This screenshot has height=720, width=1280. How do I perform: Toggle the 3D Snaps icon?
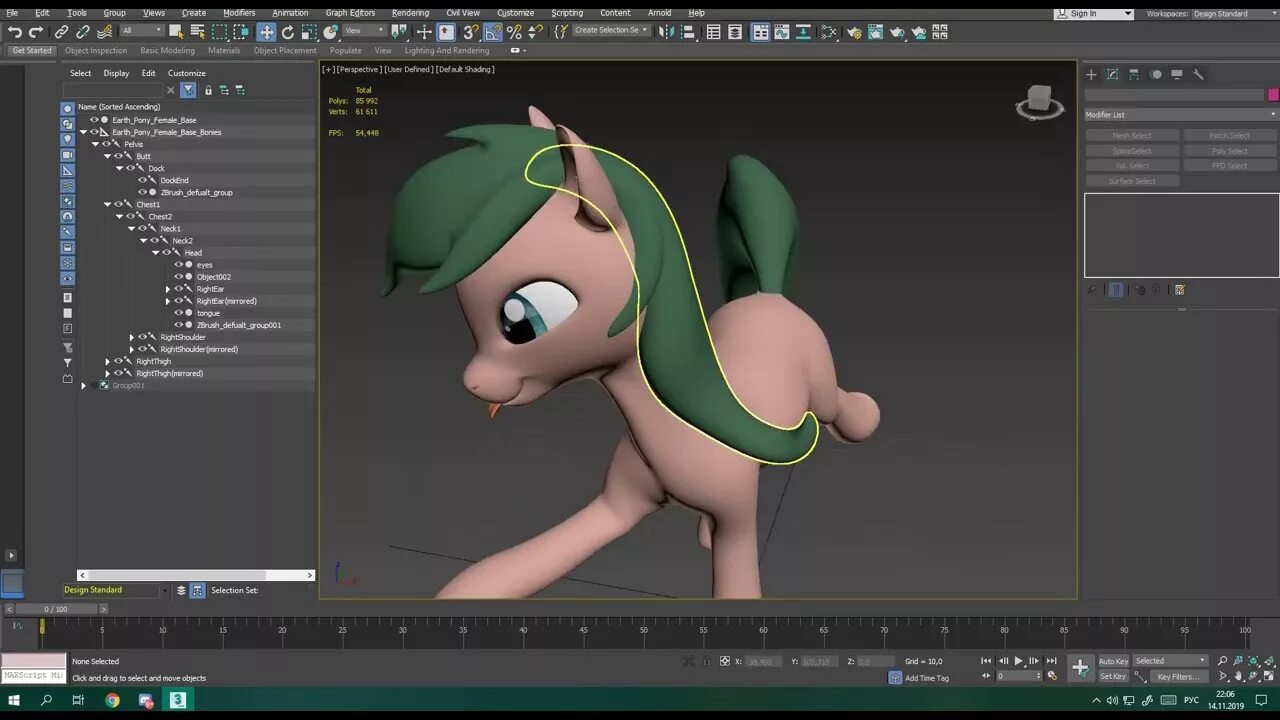click(471, 32)
